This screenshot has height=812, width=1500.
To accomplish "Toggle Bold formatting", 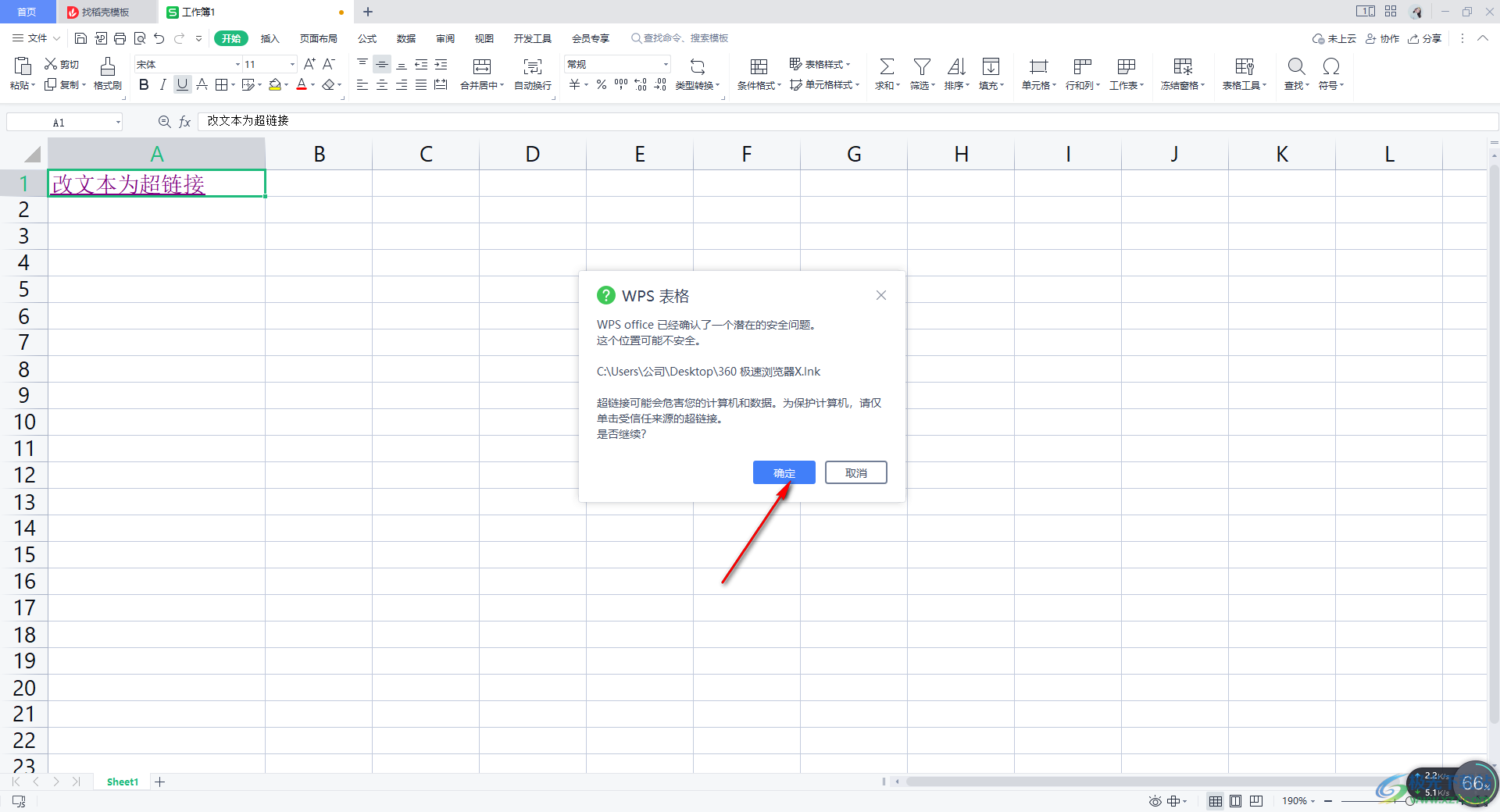I will pos(144,84).
